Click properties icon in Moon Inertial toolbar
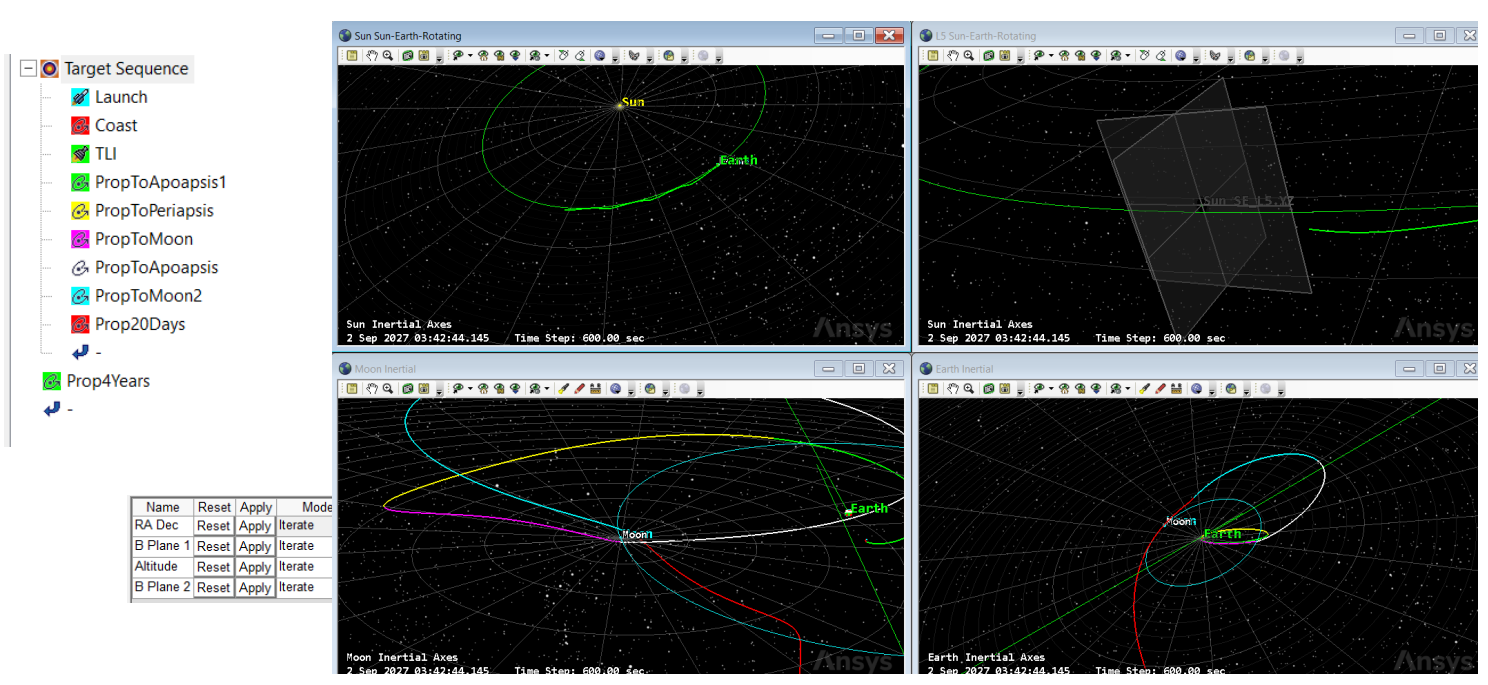The width and height of the screenshot is (1488, 685). pyautogui.click(x=352, y=389)
